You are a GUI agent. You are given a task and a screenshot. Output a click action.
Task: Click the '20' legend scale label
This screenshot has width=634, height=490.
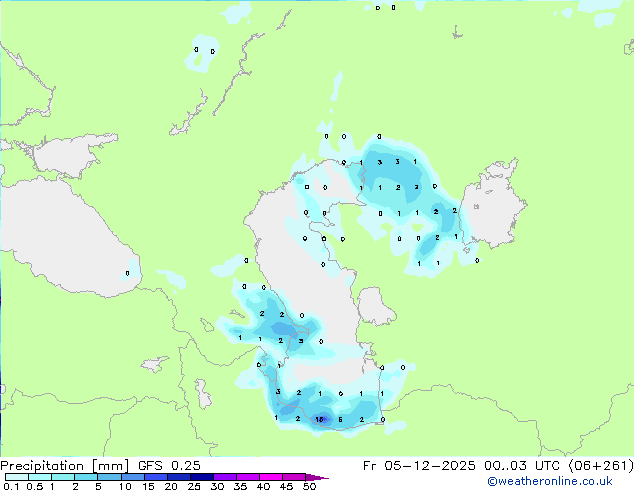[x=171, y=486]
